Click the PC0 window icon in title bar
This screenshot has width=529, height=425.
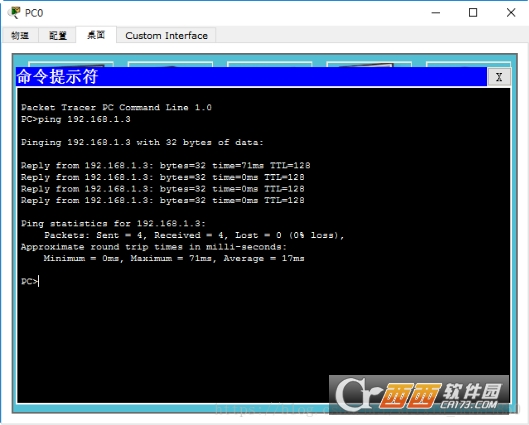pyautogui.click(x=14, y=12)
